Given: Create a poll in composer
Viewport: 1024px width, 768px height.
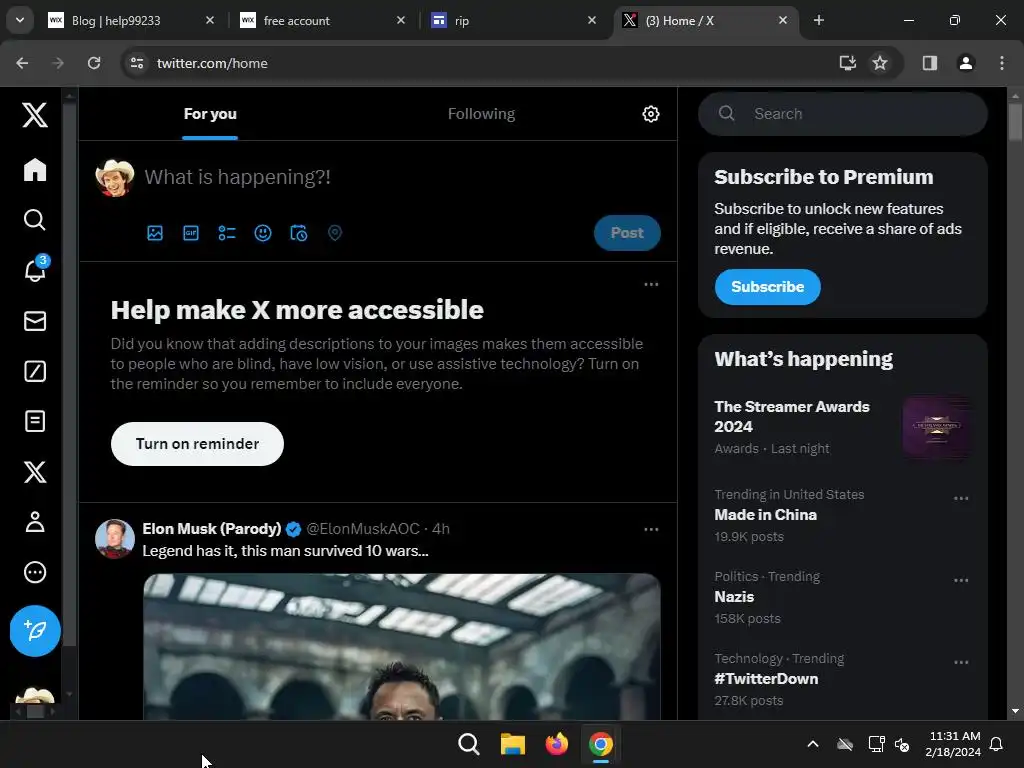Looking at the screenshot, I should pos(227,233).
